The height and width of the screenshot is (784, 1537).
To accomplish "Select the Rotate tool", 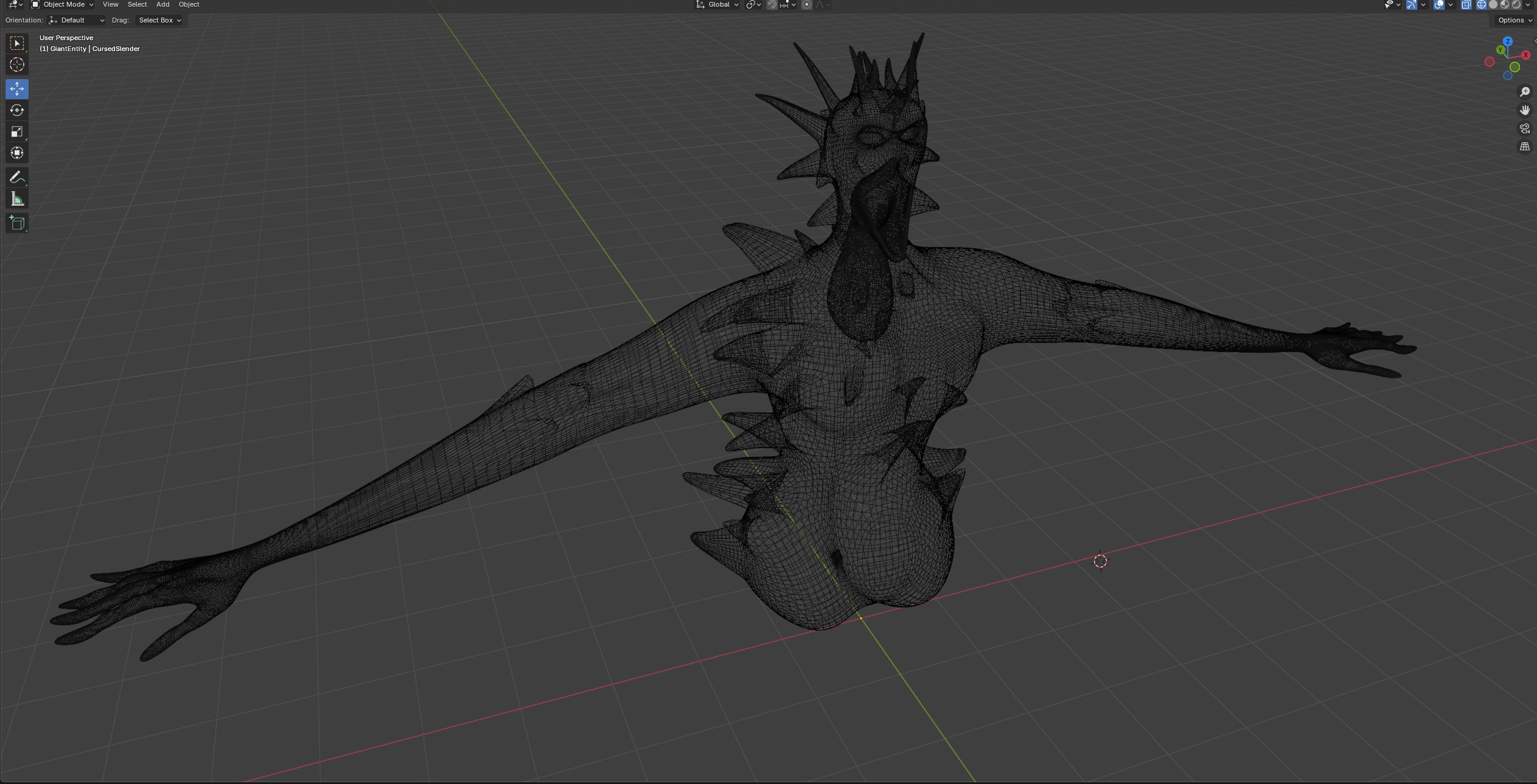I will point(17,110).
